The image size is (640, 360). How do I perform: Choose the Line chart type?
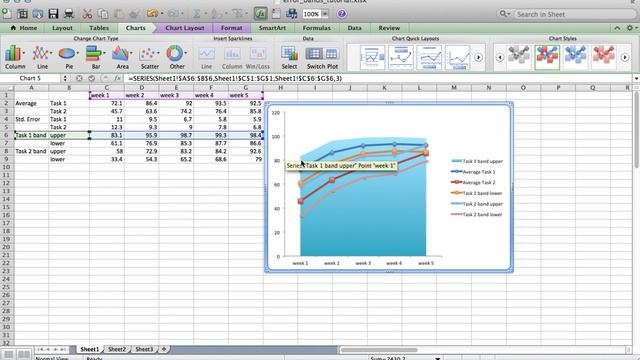click(42, 57)
